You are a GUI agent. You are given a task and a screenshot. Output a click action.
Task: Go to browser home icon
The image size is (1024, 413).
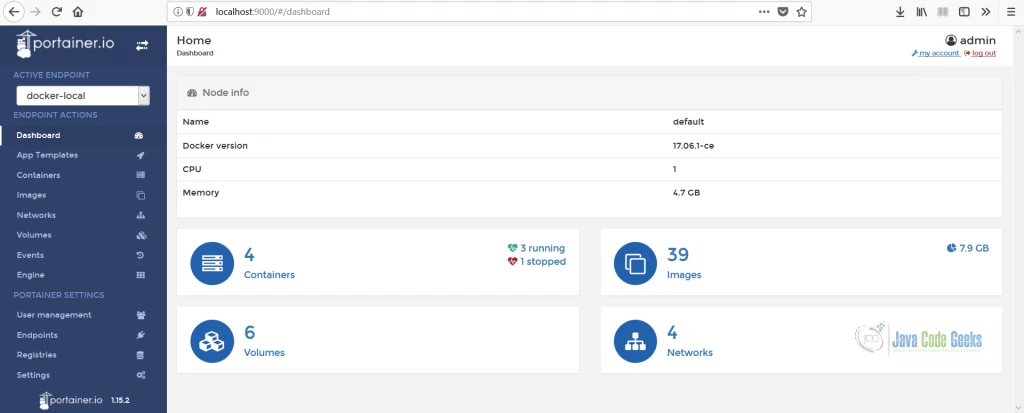(78, 12)
